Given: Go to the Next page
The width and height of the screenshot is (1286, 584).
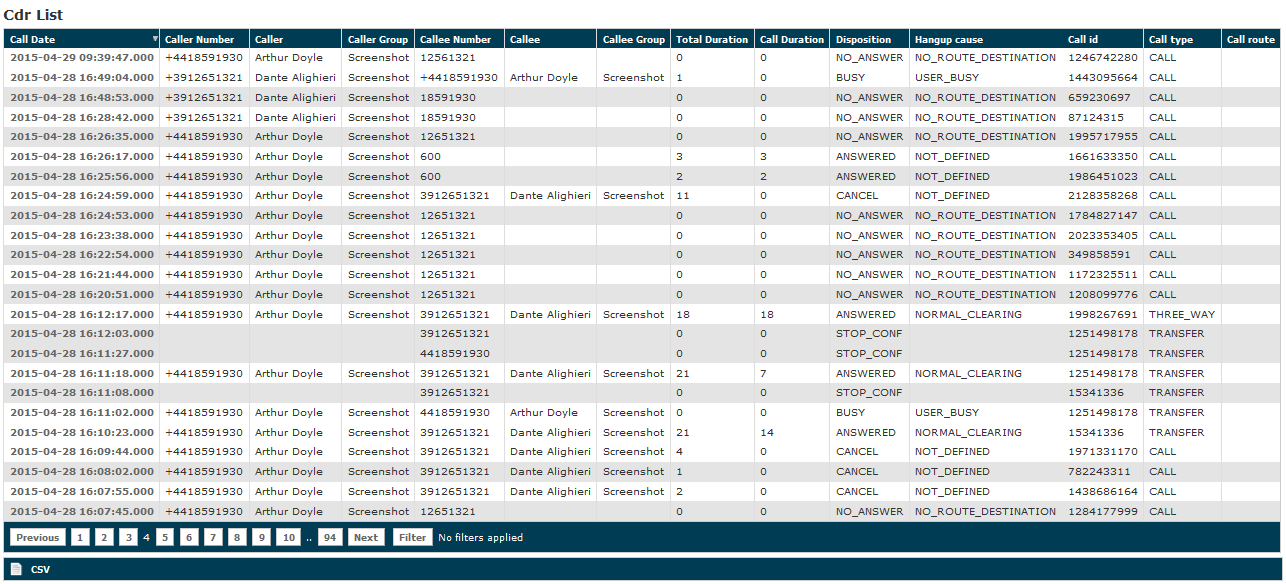Looking at the screenshot, I should 366,537.
